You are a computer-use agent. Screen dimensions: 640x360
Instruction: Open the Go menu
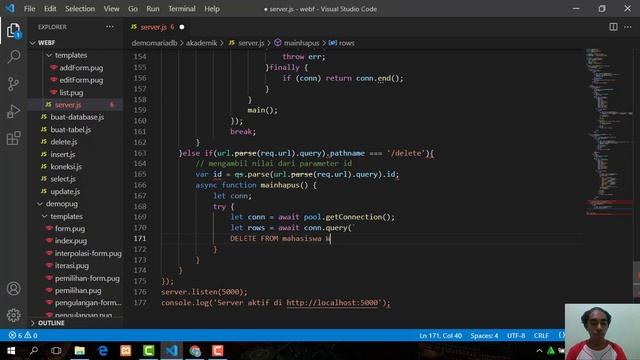(133, 9)
